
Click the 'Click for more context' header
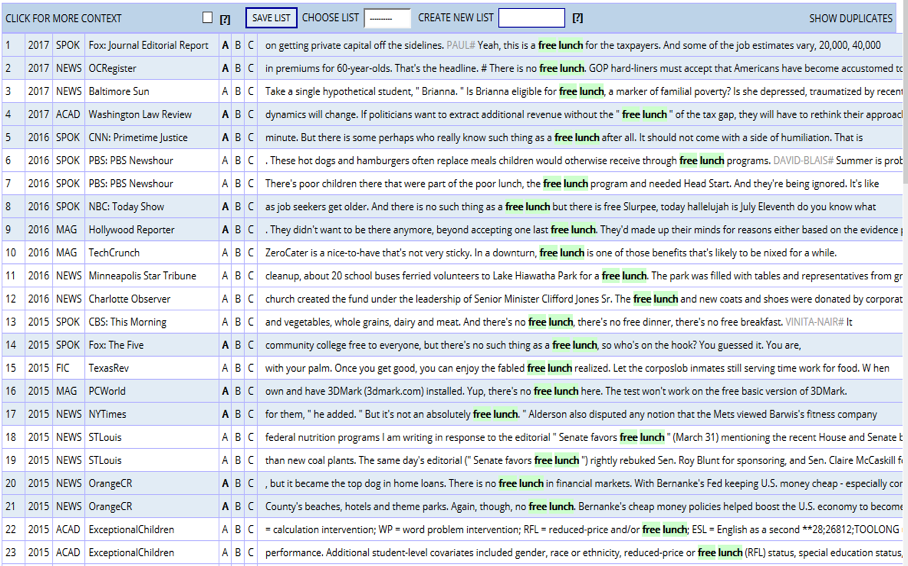click(x=64, y=18)
